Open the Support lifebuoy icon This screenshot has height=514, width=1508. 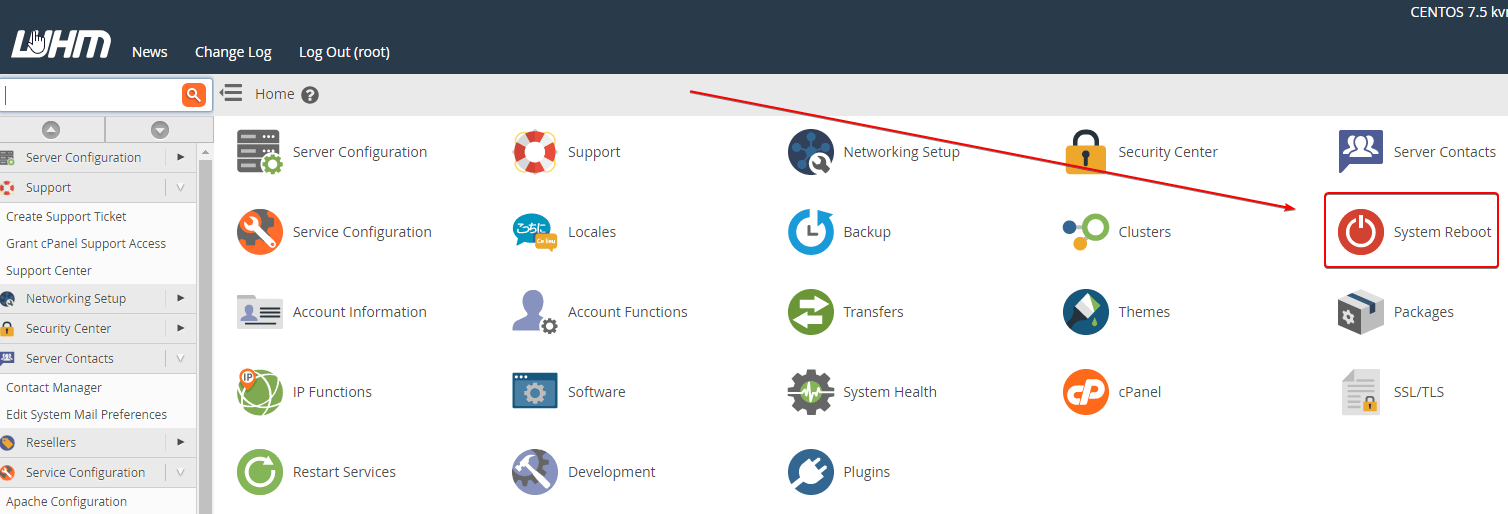pos(535,152)
